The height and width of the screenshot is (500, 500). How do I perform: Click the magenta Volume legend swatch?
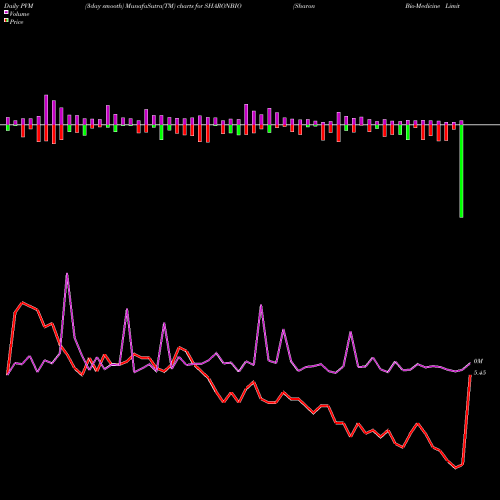point(6,12)
